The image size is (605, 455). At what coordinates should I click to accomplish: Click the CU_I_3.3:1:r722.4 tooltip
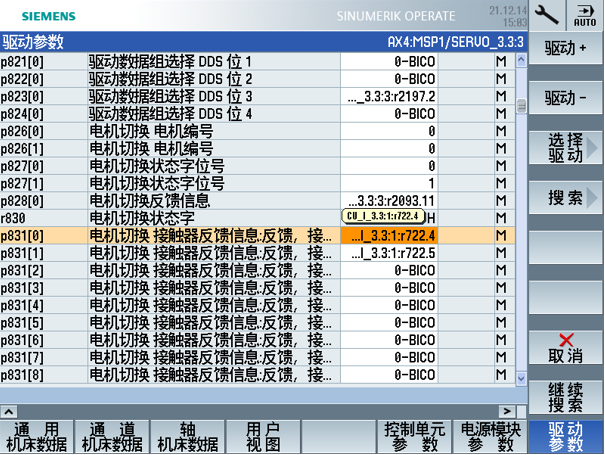click(x=383, y=216)
